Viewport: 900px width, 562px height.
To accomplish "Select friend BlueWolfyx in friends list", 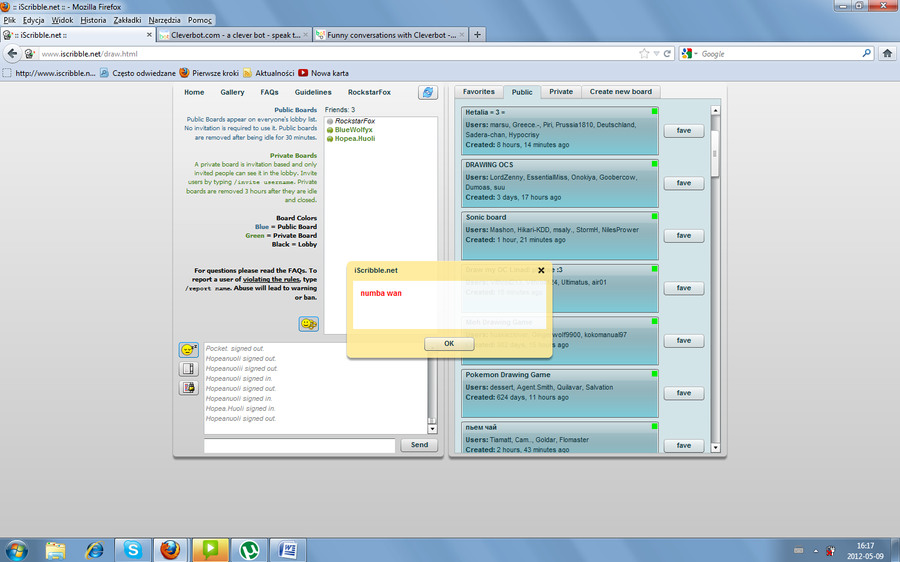I will [x=354, y=130].
